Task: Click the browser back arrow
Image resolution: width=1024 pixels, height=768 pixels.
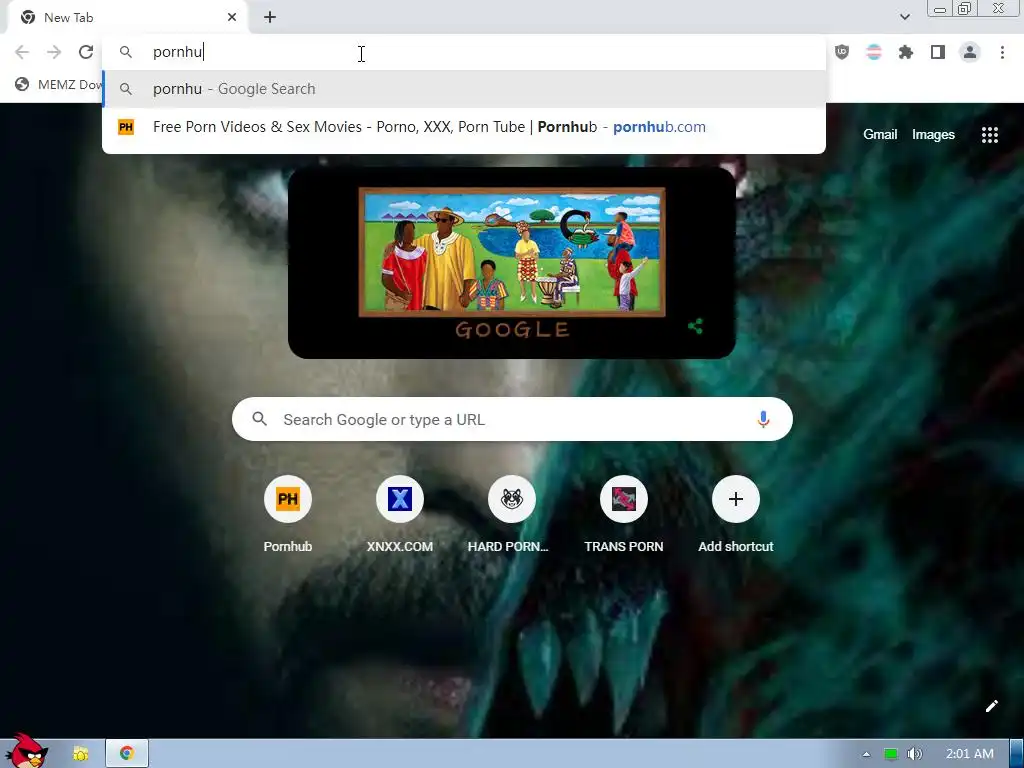Action: click(x=22, y=52)
